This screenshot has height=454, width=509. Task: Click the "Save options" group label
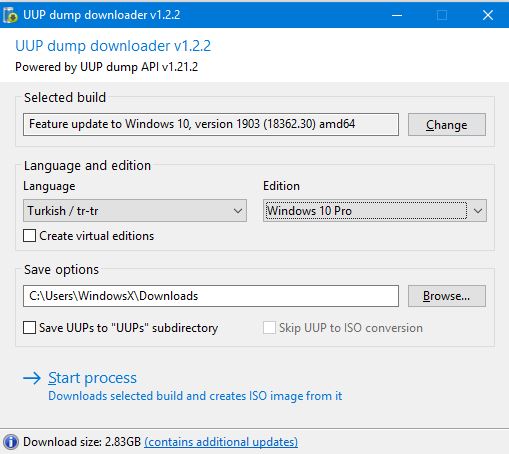(x=61, y=270)
